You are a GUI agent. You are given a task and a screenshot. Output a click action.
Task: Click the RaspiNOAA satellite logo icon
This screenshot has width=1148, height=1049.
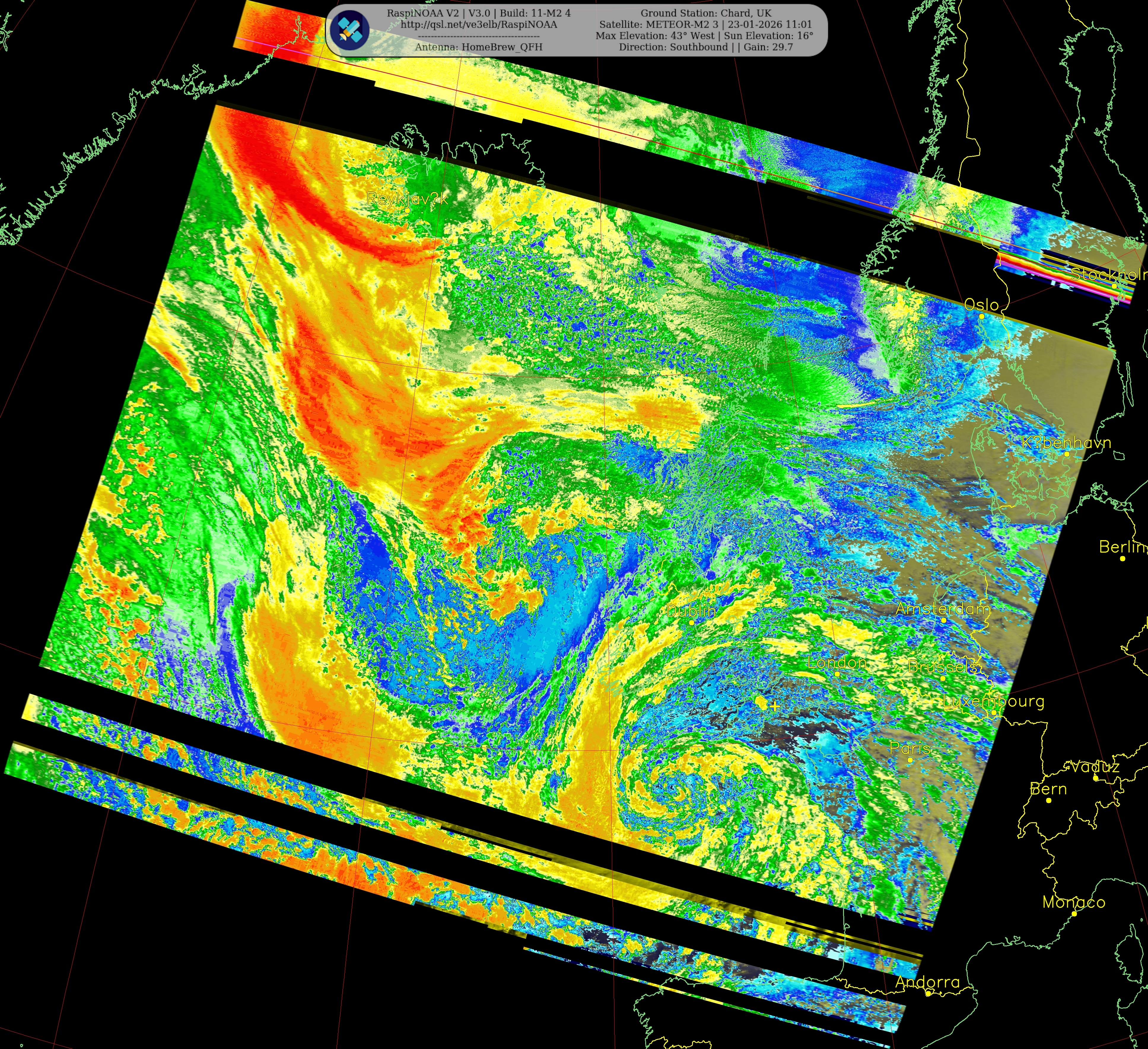pyautogui.click(x=350, y=30)
